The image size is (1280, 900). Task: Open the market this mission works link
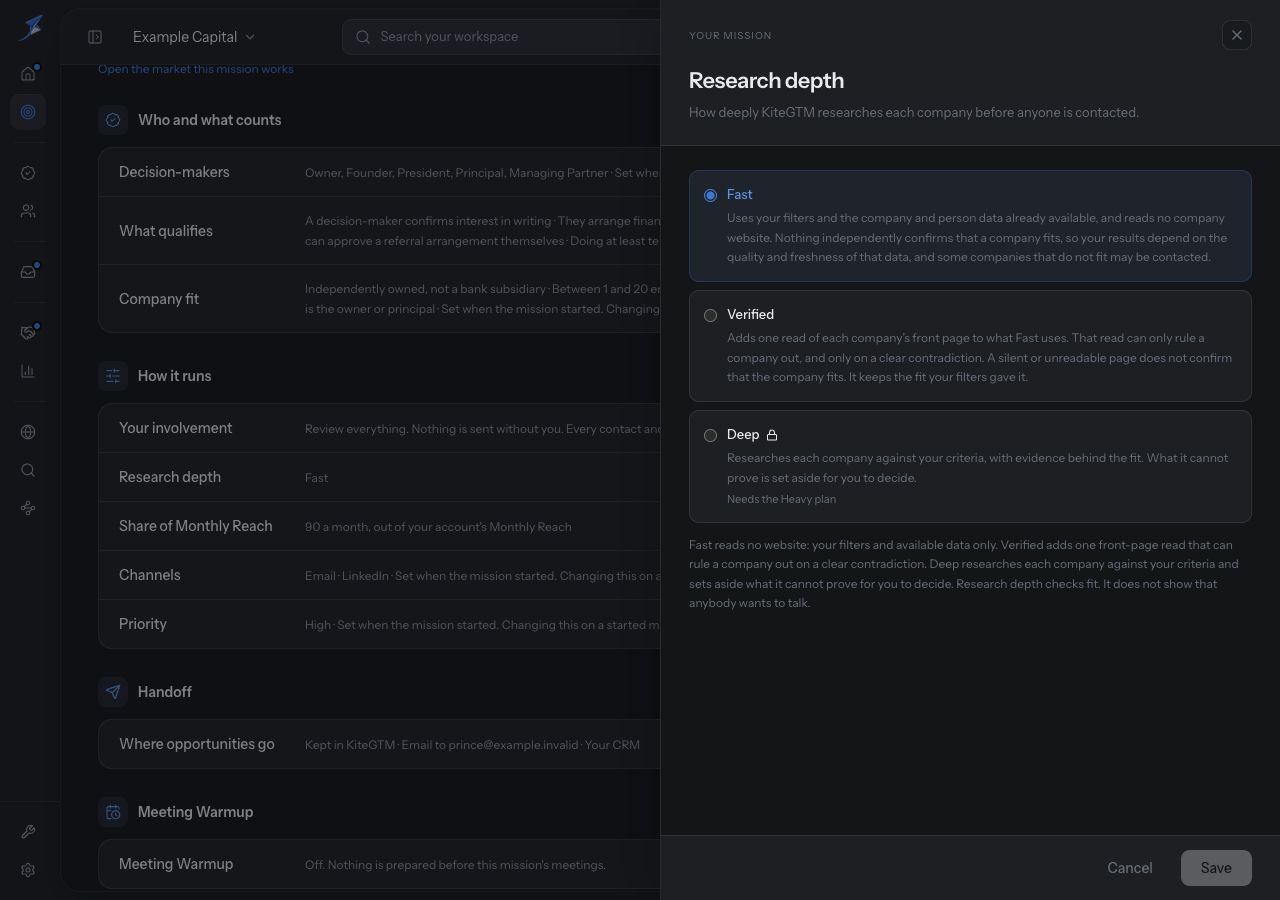coord(196,69)
